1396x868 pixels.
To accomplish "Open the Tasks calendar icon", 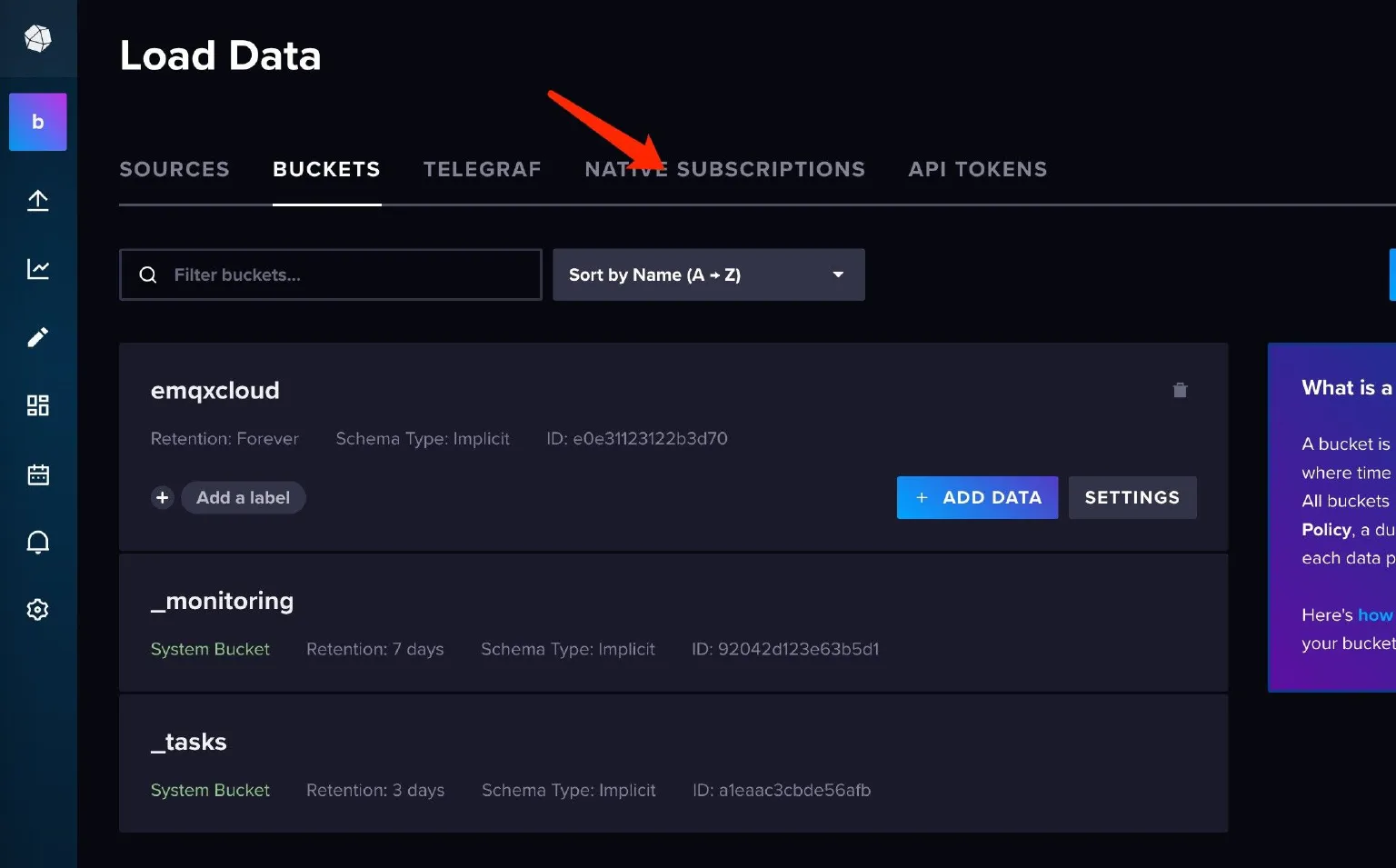I will [38, 474].
